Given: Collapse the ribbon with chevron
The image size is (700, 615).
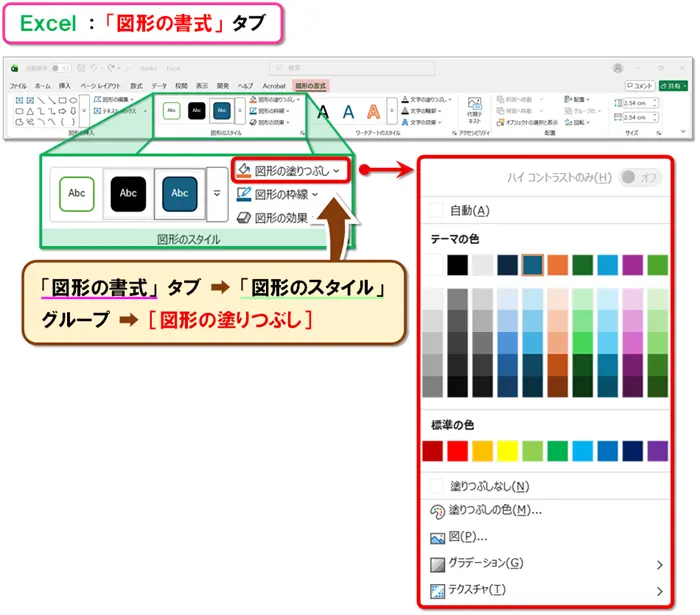Looking at the screenshot, I should tap(683, 131).
